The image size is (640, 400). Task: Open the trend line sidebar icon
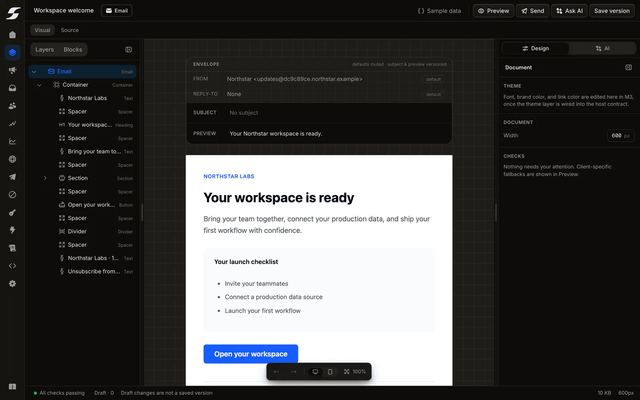(x=13, y=124)
